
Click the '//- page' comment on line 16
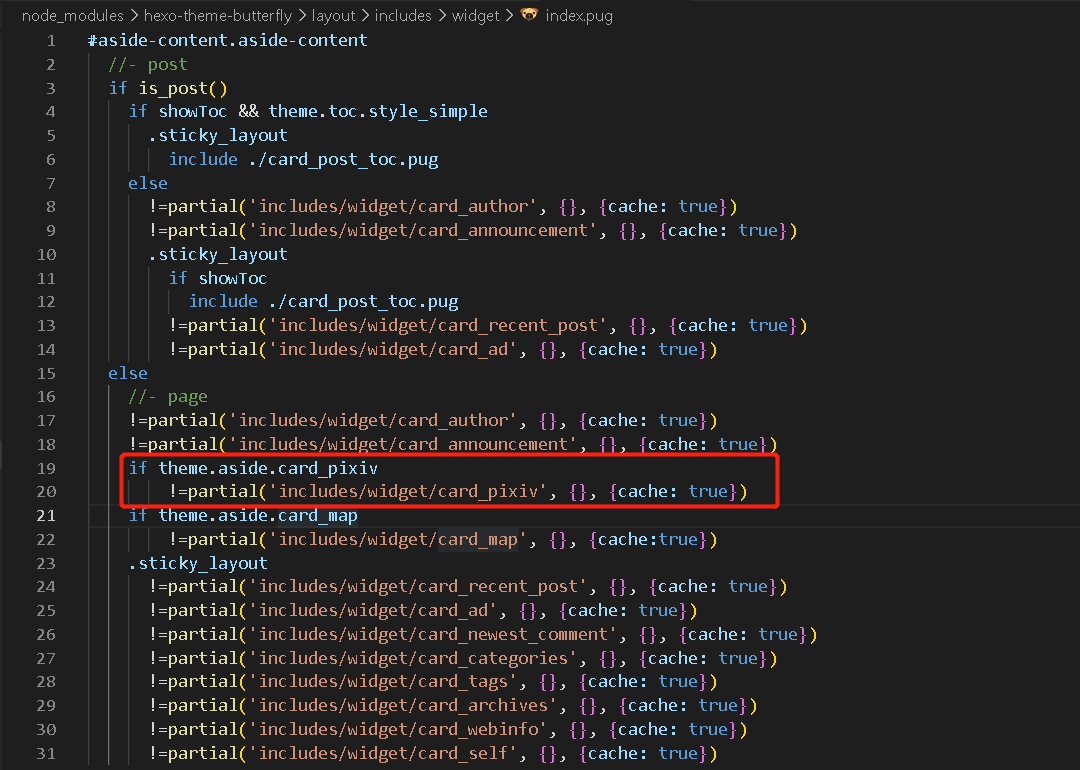168,397
